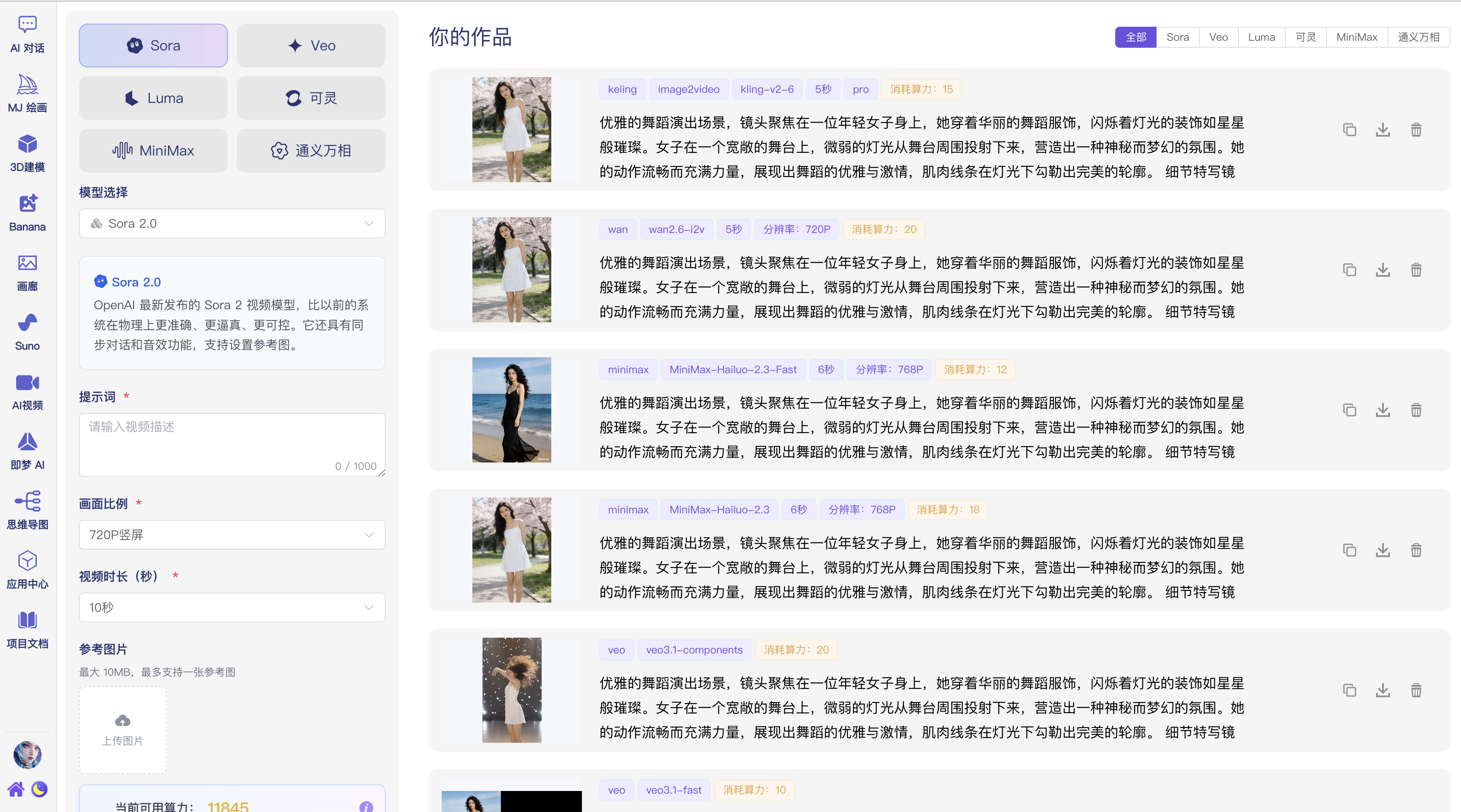Viewport: 1461px width, 812px height.
Task: Open the veo3.1-components dancer thumbnail
Action: click(511, 690)
